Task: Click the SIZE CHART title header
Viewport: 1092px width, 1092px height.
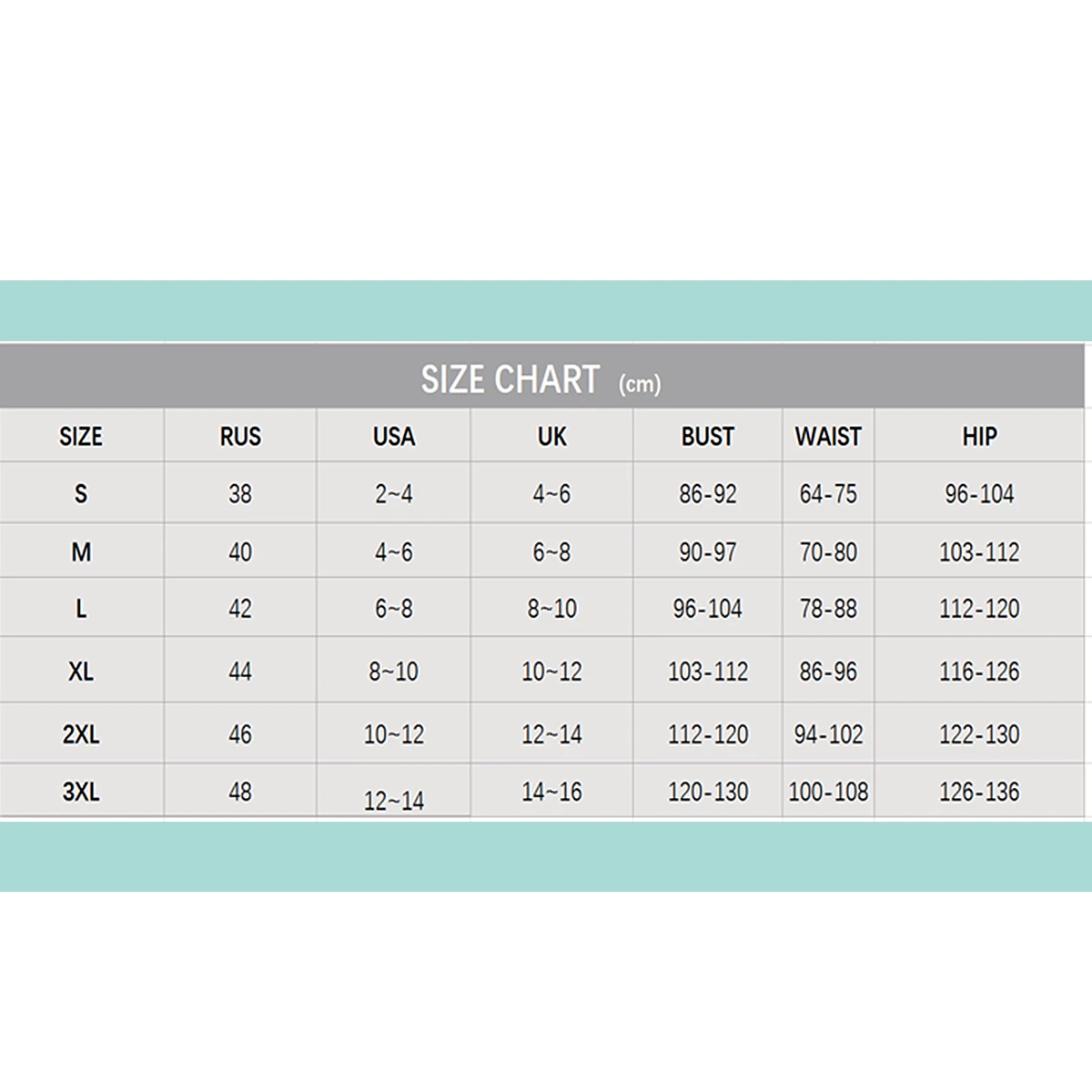Action: (x=511, y=379)
